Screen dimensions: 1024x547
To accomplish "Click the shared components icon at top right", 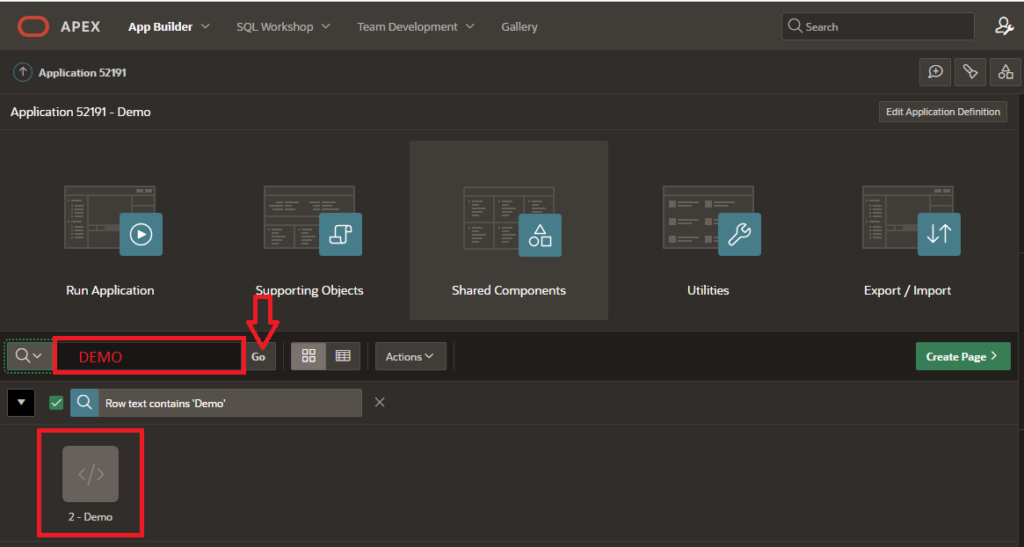I will point(1005,72).
